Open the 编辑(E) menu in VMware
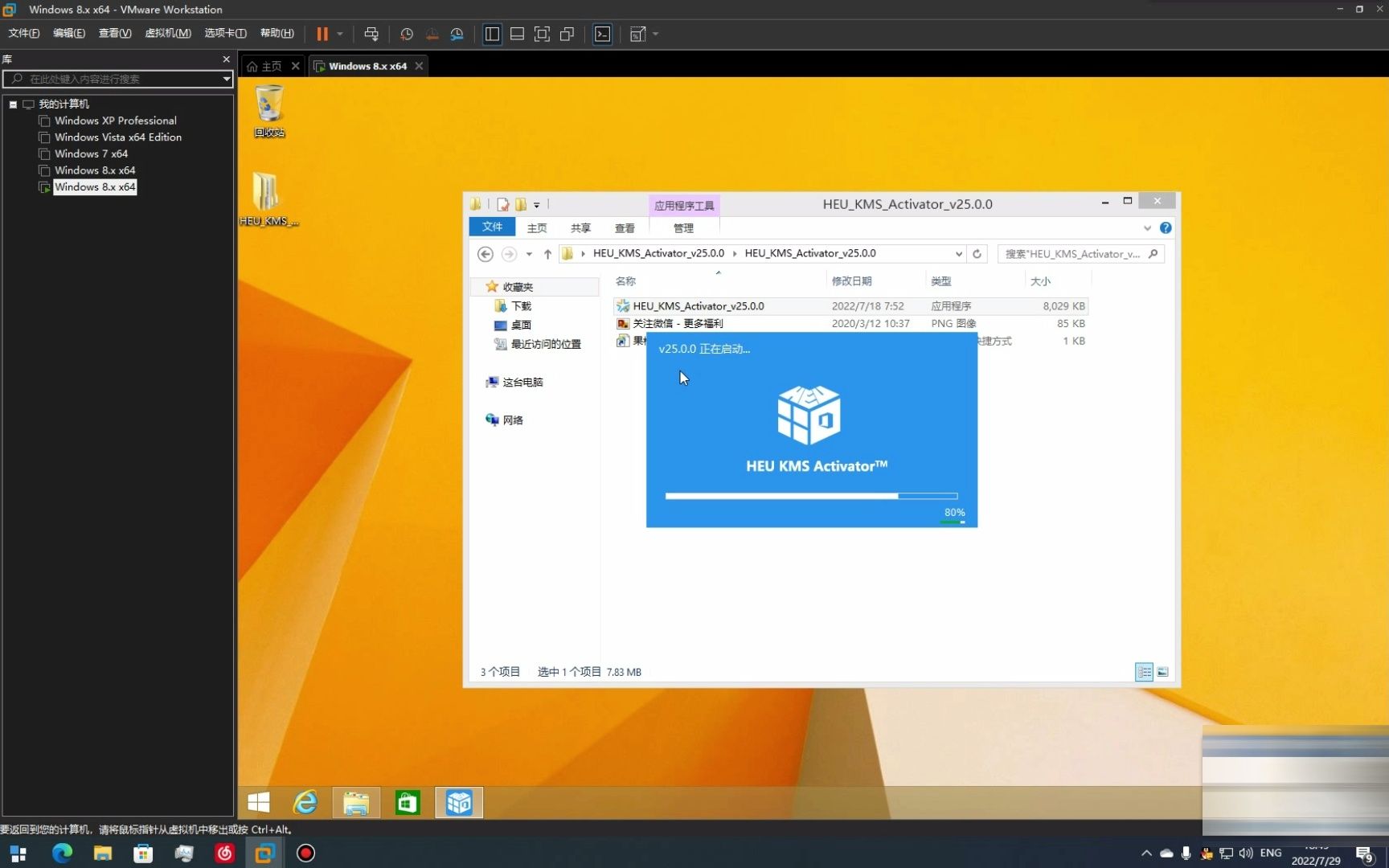The width and height of the screenshot is (1389, 868). (69, 33)
